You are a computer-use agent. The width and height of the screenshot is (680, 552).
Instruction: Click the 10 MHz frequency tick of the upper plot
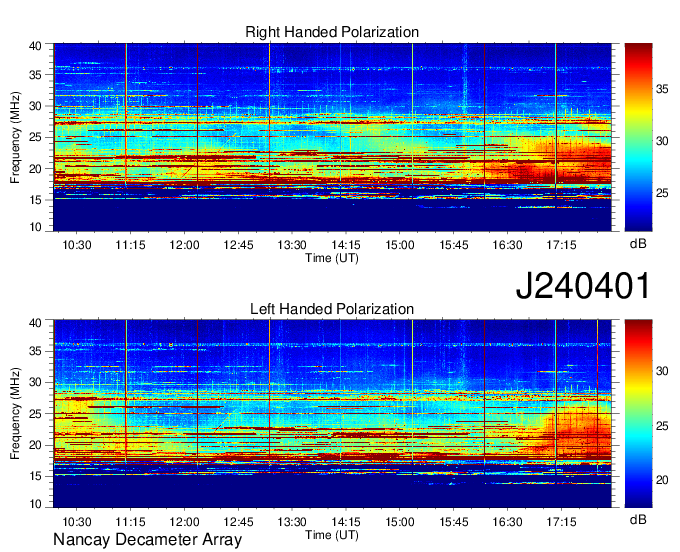[36, 227]
